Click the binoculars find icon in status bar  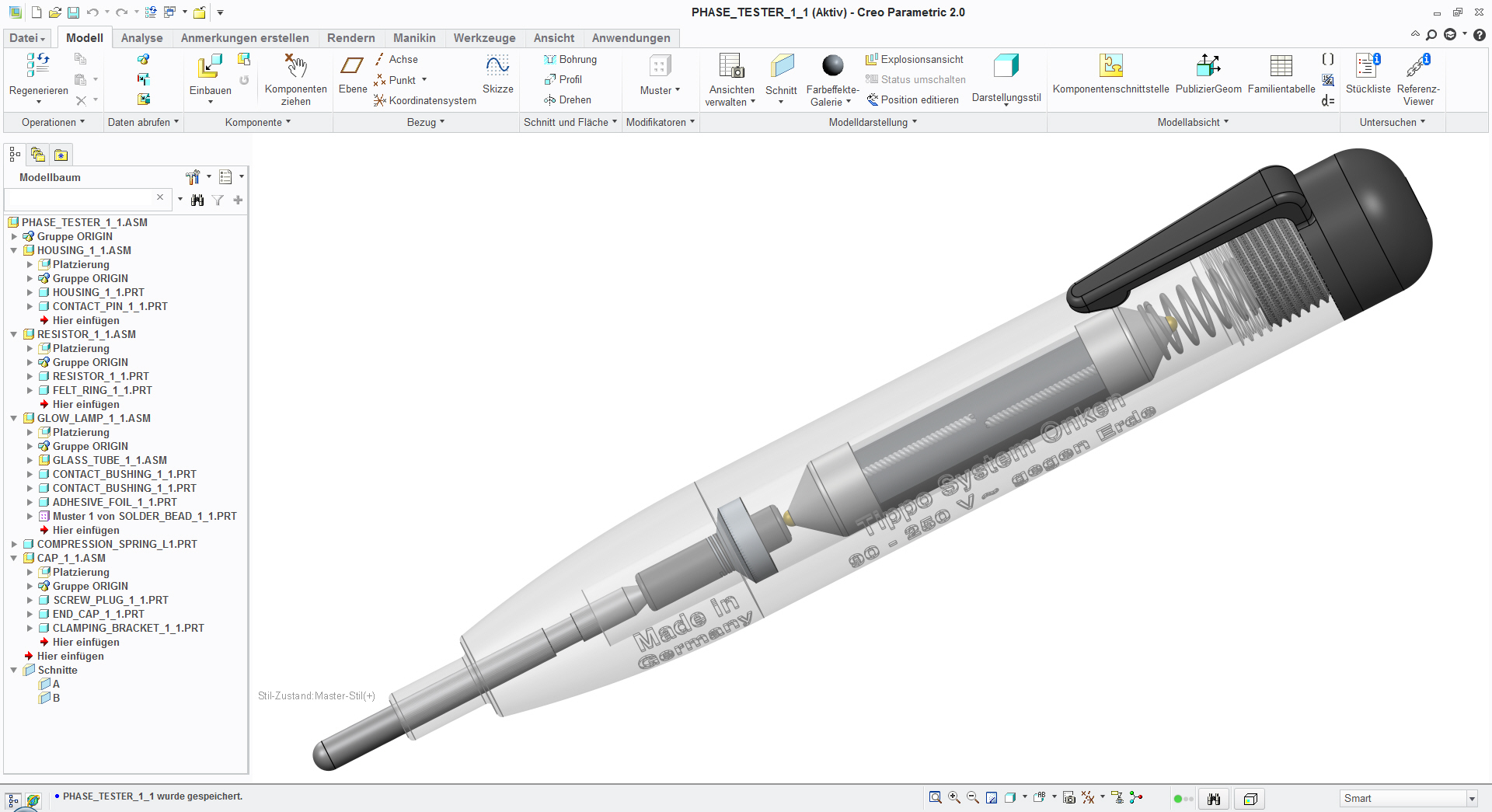coord(1214,799)
